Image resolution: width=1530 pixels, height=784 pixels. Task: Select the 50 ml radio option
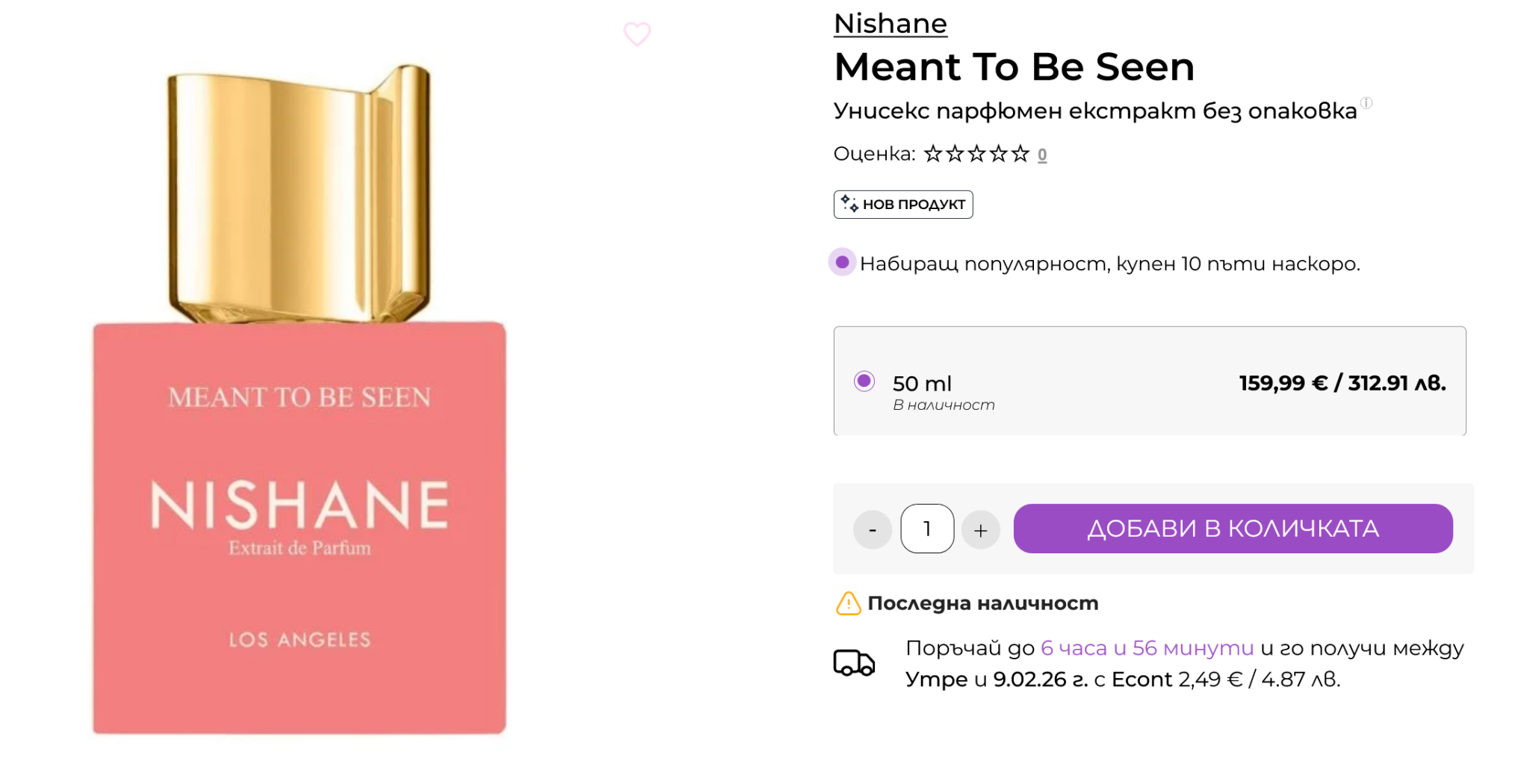pos(864,382)
